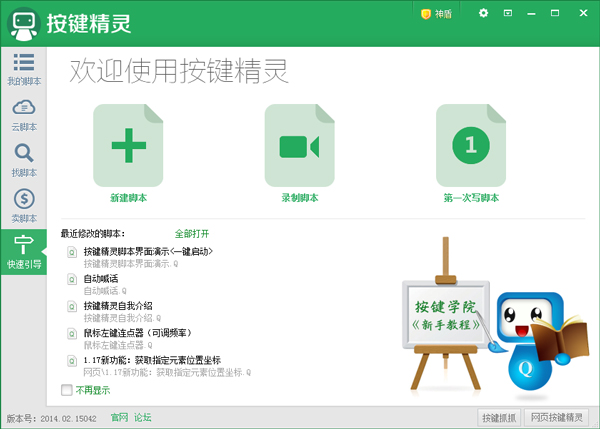
Task: Check the 不再显示 checkbox
Action: point(67,390)
